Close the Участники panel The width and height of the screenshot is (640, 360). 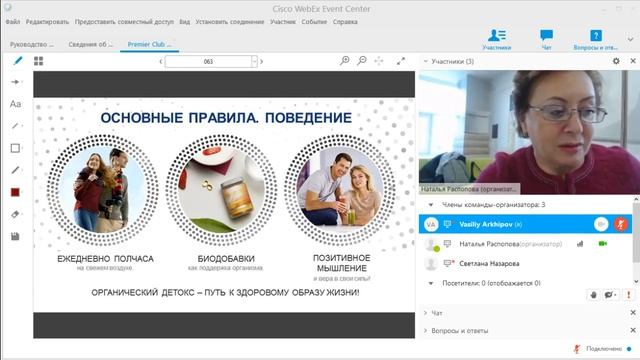633,61
